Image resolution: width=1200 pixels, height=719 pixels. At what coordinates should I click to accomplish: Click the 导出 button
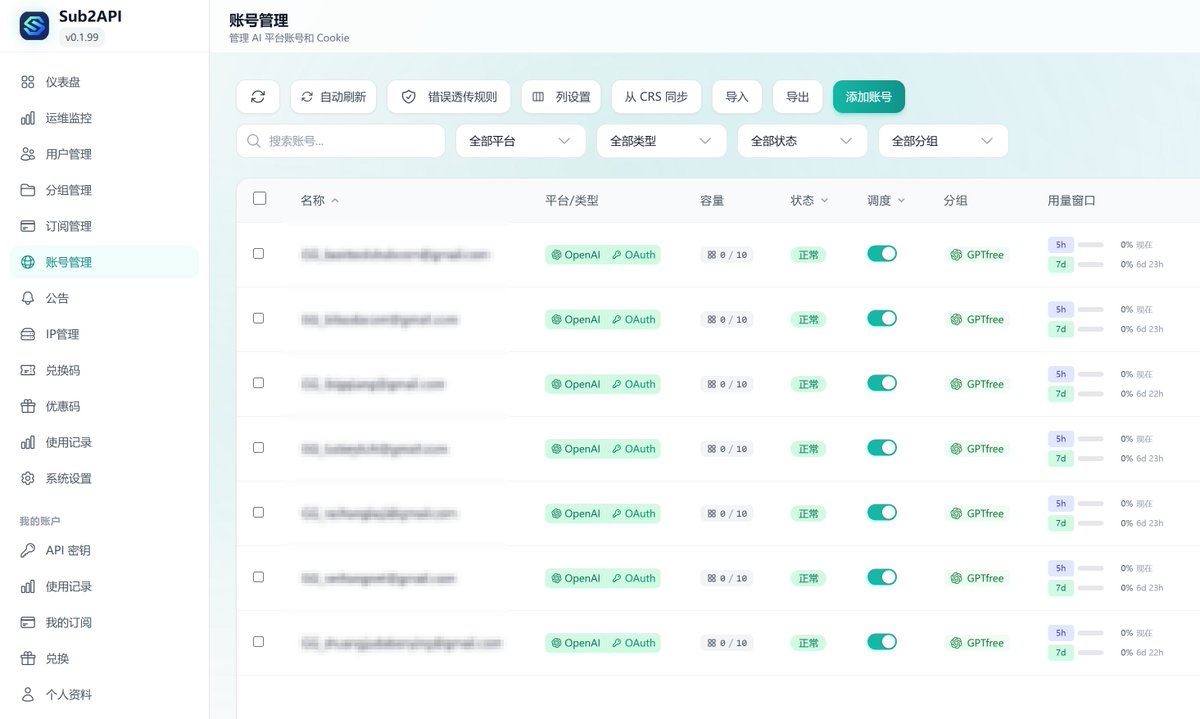(x=798, y=97)
